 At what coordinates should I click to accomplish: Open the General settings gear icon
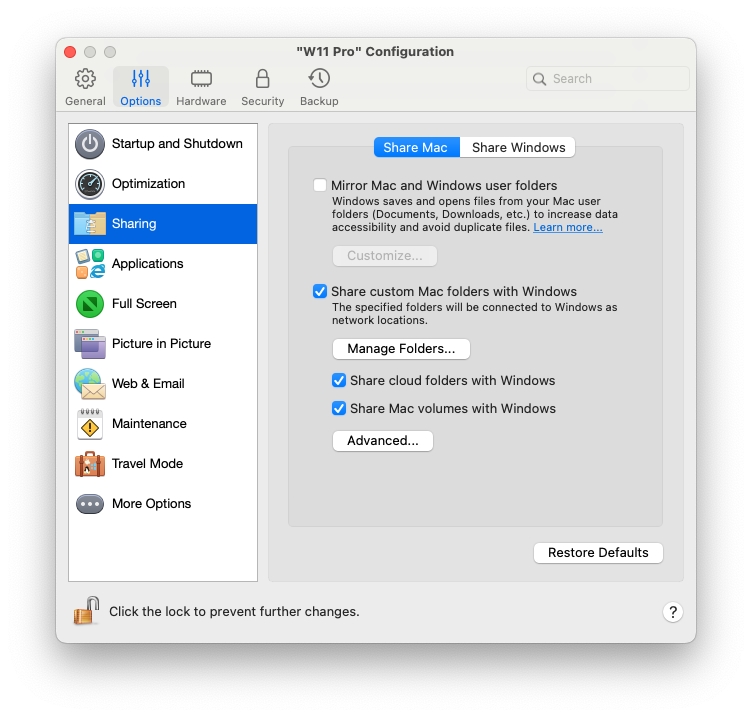click(x=85, y=79)
